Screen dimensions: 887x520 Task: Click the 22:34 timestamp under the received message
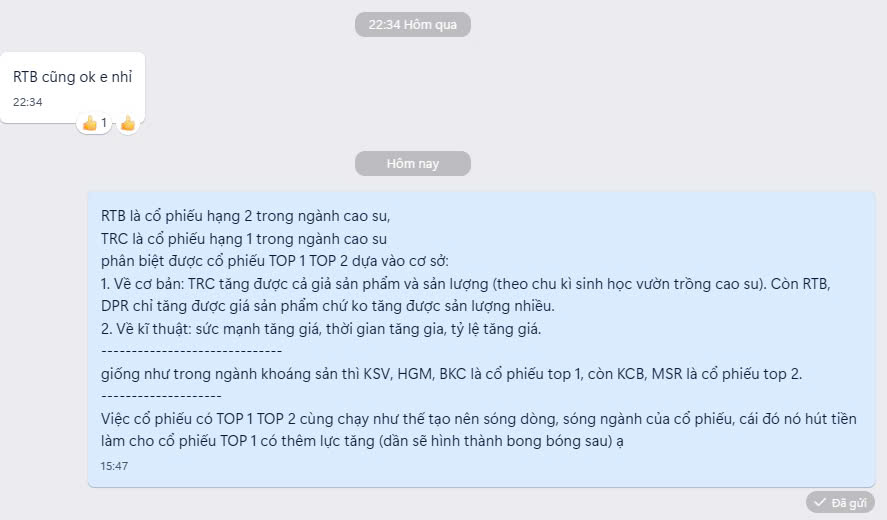point(28,102)
